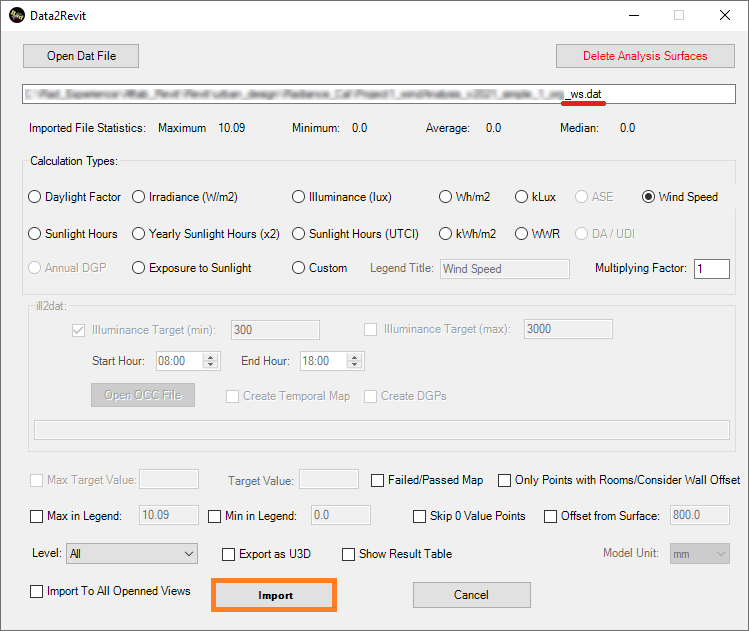The height and width of the screenshot is (631, 749).
Task: Enable Only Points with Rooms/Consider Wall Offset
Action: click(504, 480)
